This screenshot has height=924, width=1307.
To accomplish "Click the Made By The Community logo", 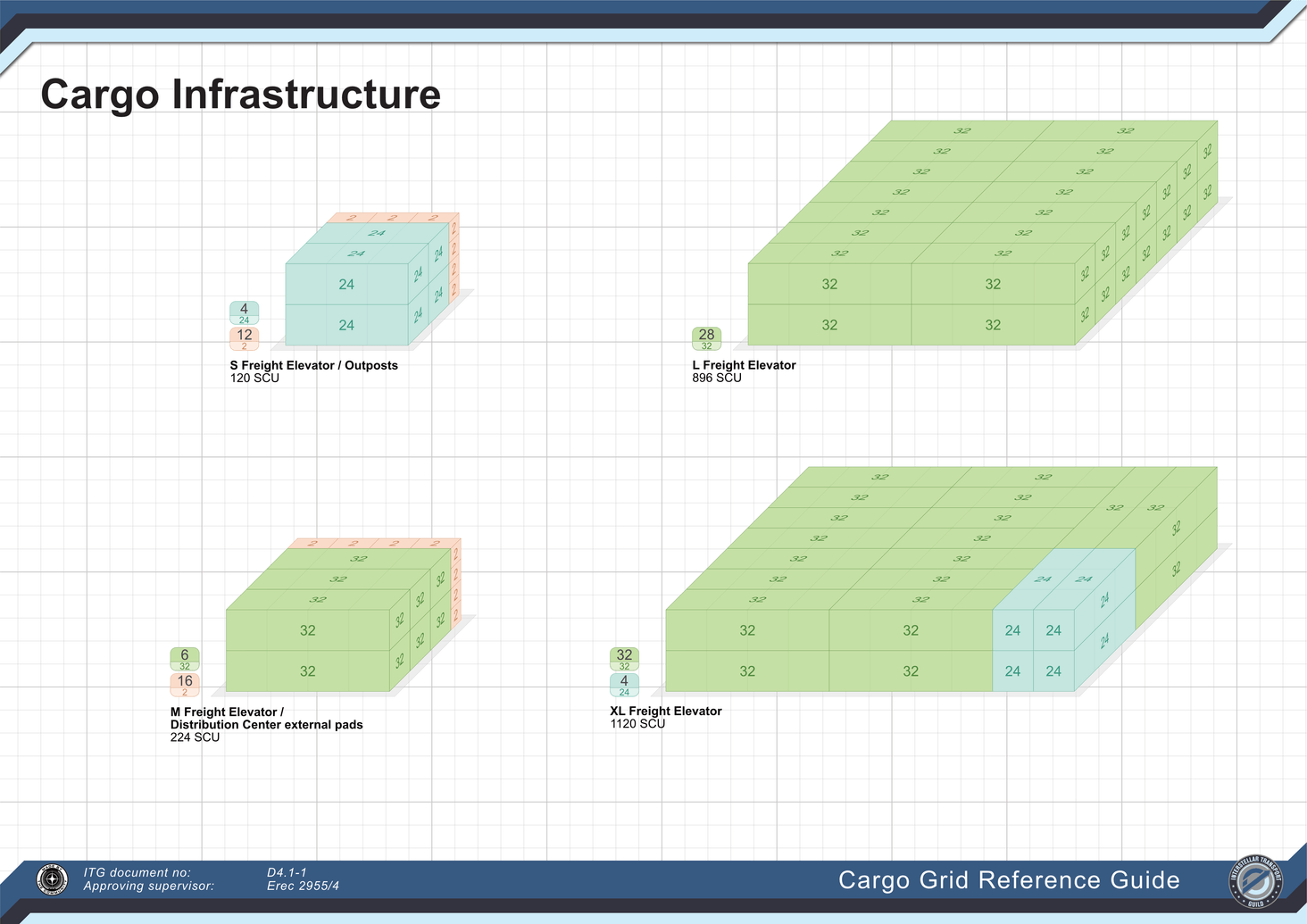I will click(51, 880).
